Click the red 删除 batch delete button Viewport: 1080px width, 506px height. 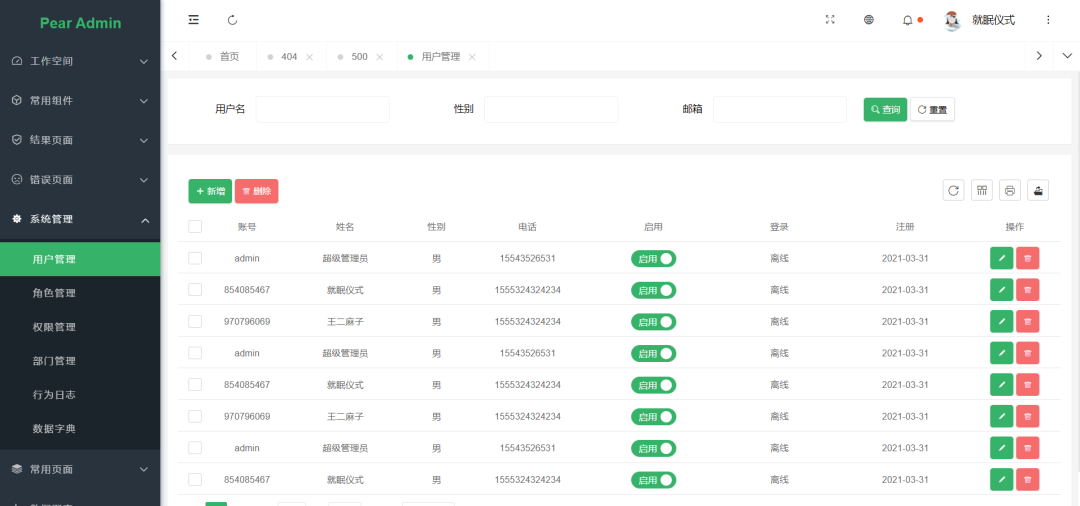pos(256,191)
